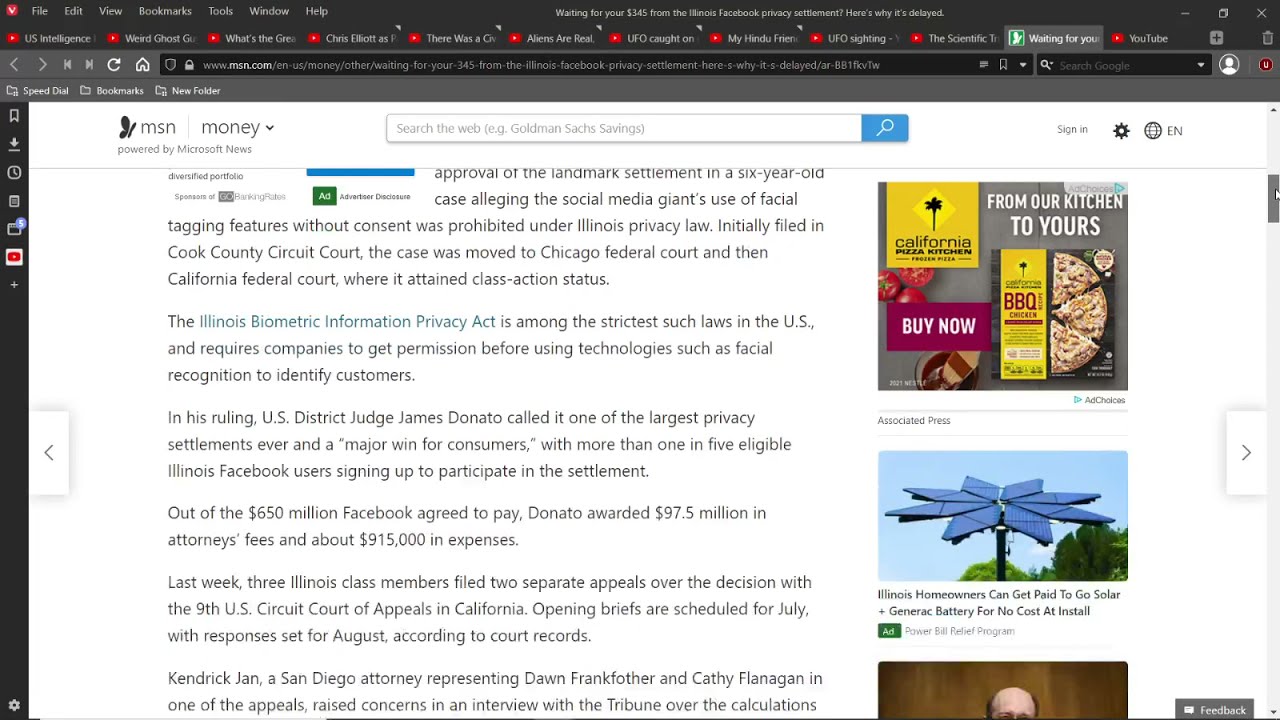Go forward with the Forward arrow
Image resolution: width=1280 pixels, height=720 pixels.
tap(41, 64)
